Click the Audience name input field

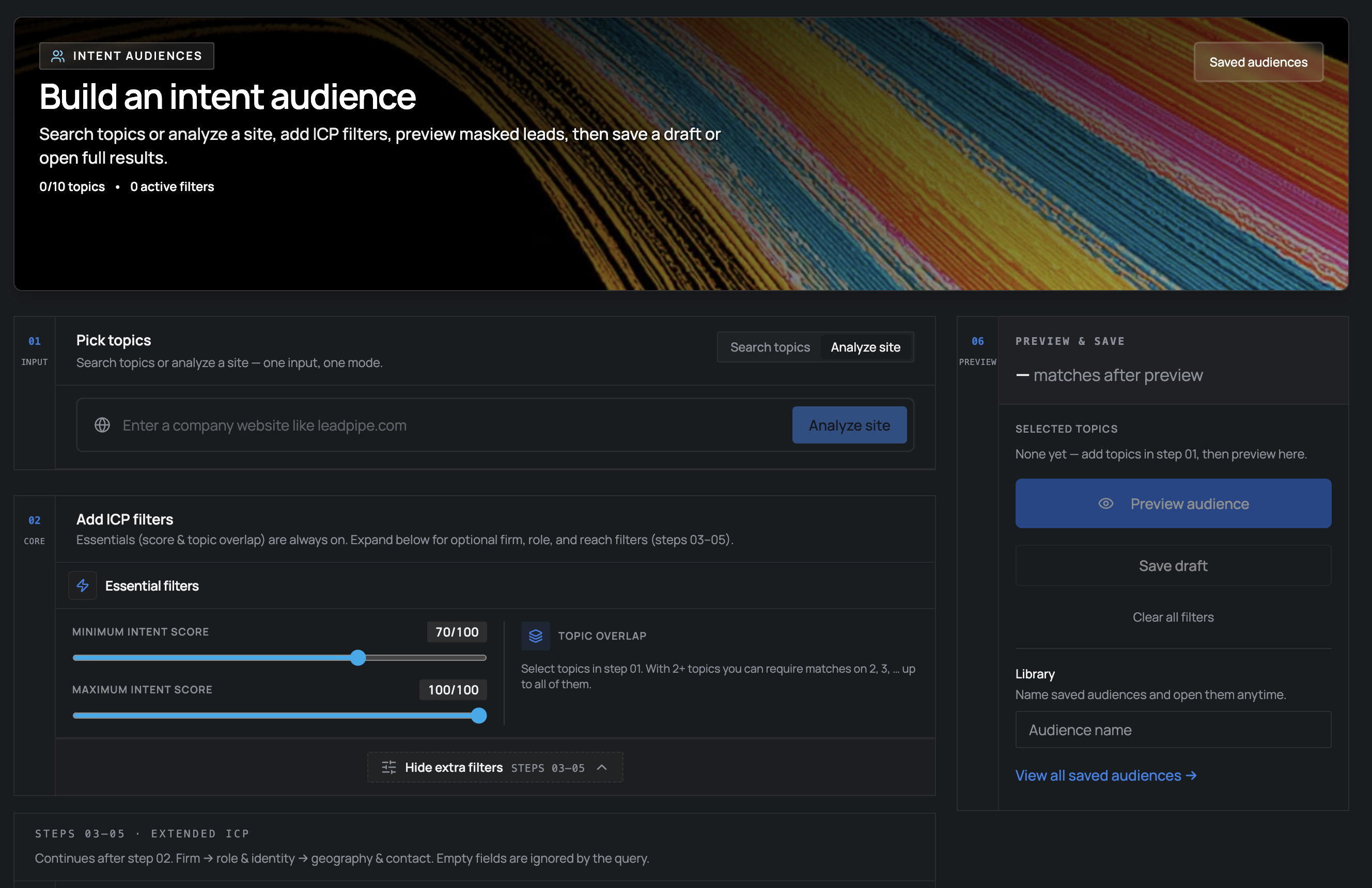point(1173,729)
